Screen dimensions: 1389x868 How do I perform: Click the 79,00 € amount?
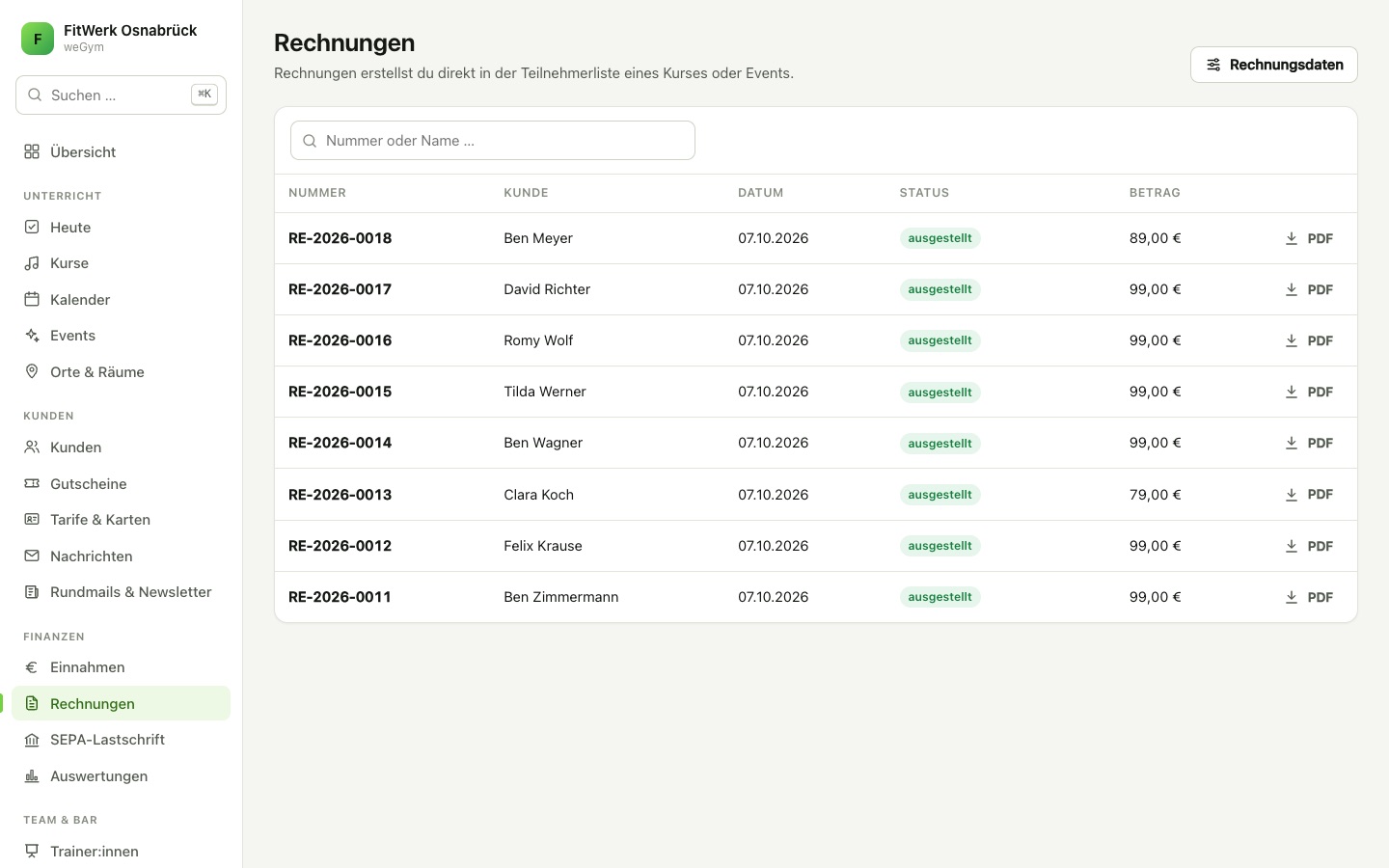[1155, 495]
